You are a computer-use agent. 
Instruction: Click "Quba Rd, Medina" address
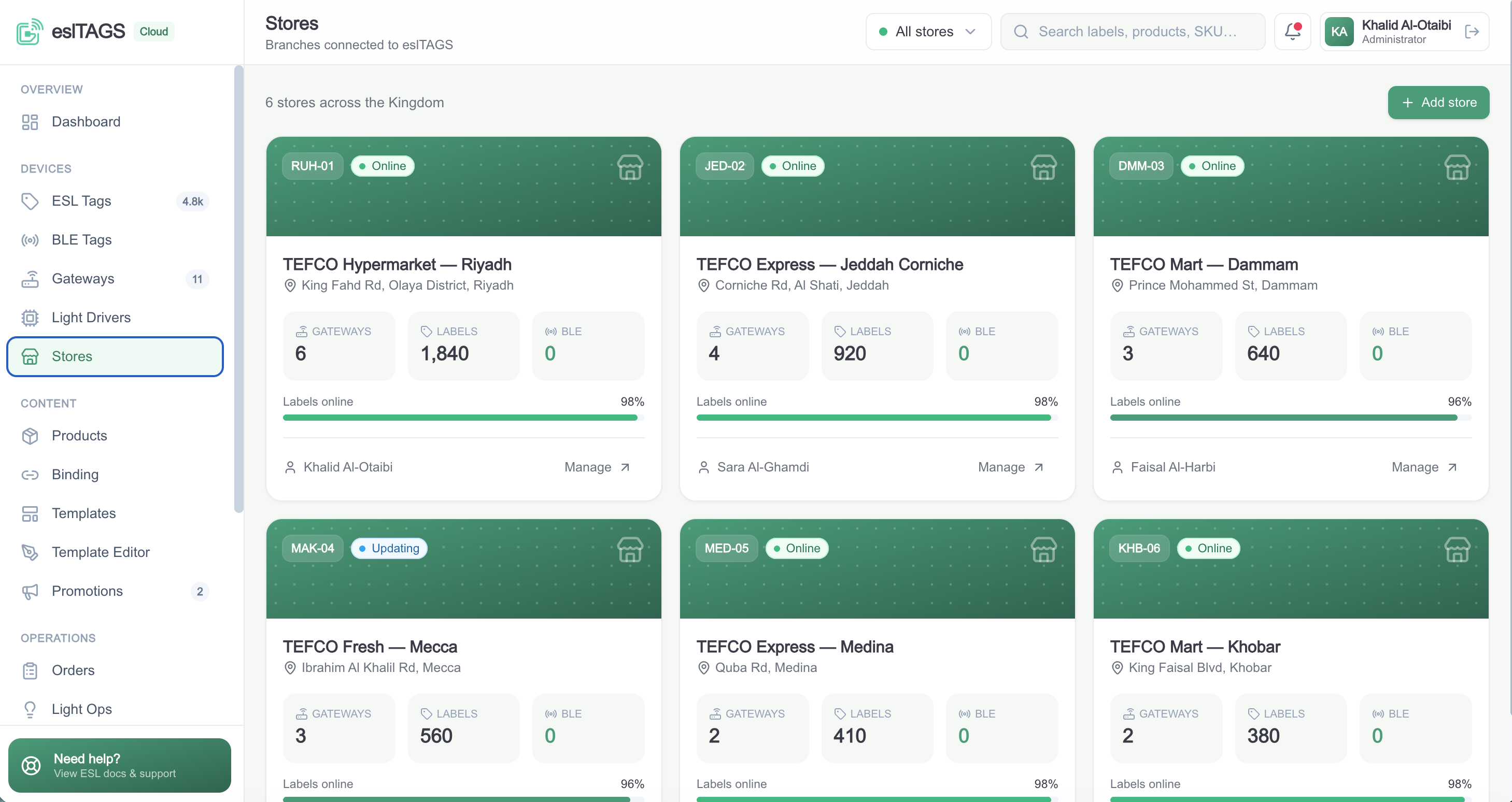tap(766, 668)
